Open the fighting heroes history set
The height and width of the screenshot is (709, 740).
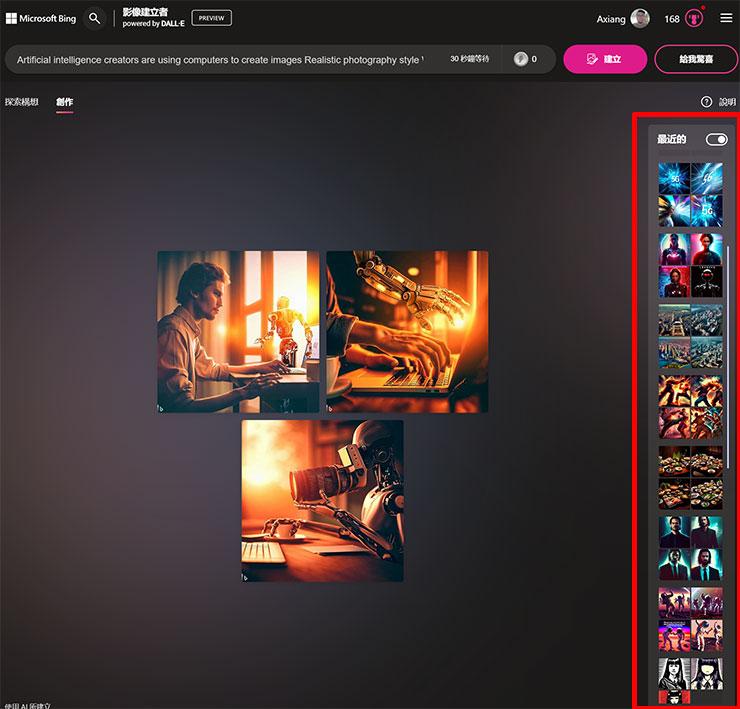coord(690,407)
